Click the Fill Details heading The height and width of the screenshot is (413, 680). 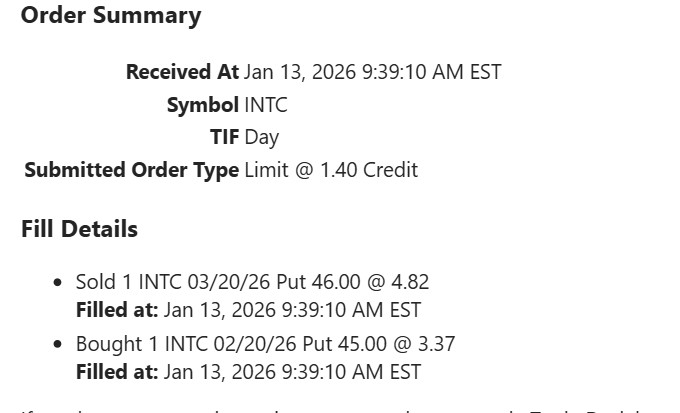(80, 229)
